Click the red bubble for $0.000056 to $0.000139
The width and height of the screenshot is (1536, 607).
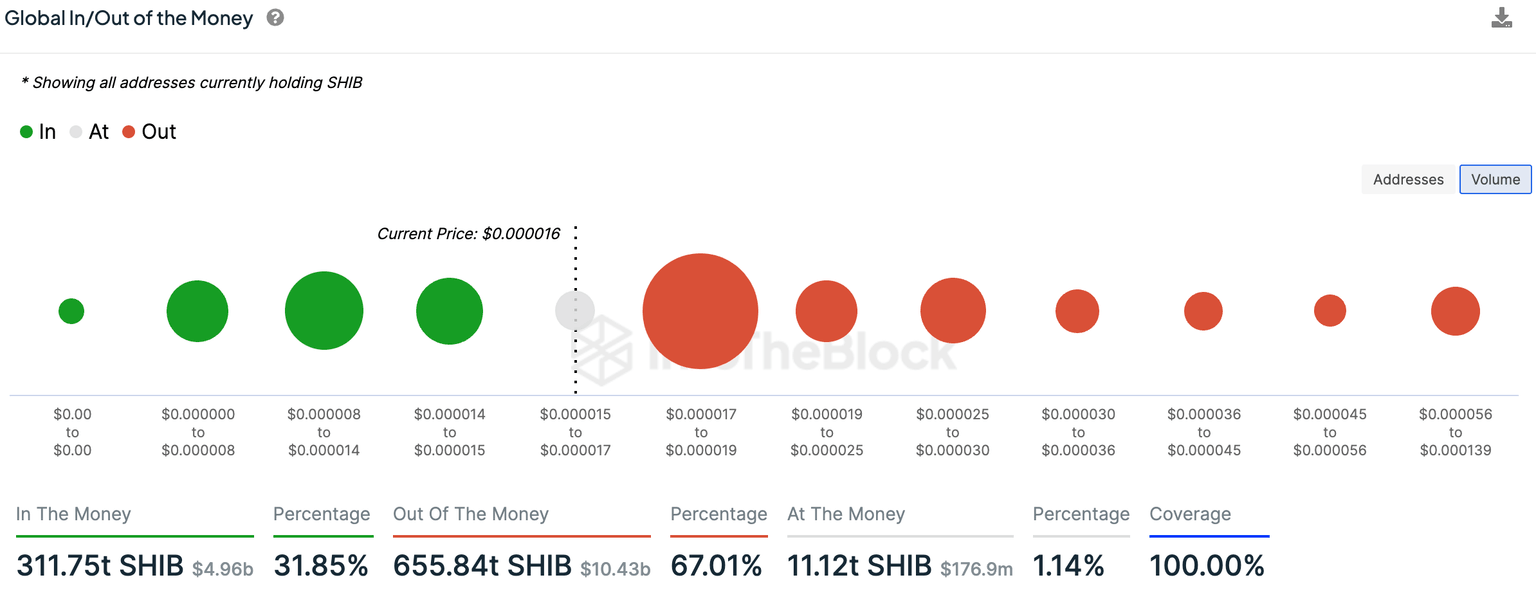pyautogui.click(x=1455, y=311)
